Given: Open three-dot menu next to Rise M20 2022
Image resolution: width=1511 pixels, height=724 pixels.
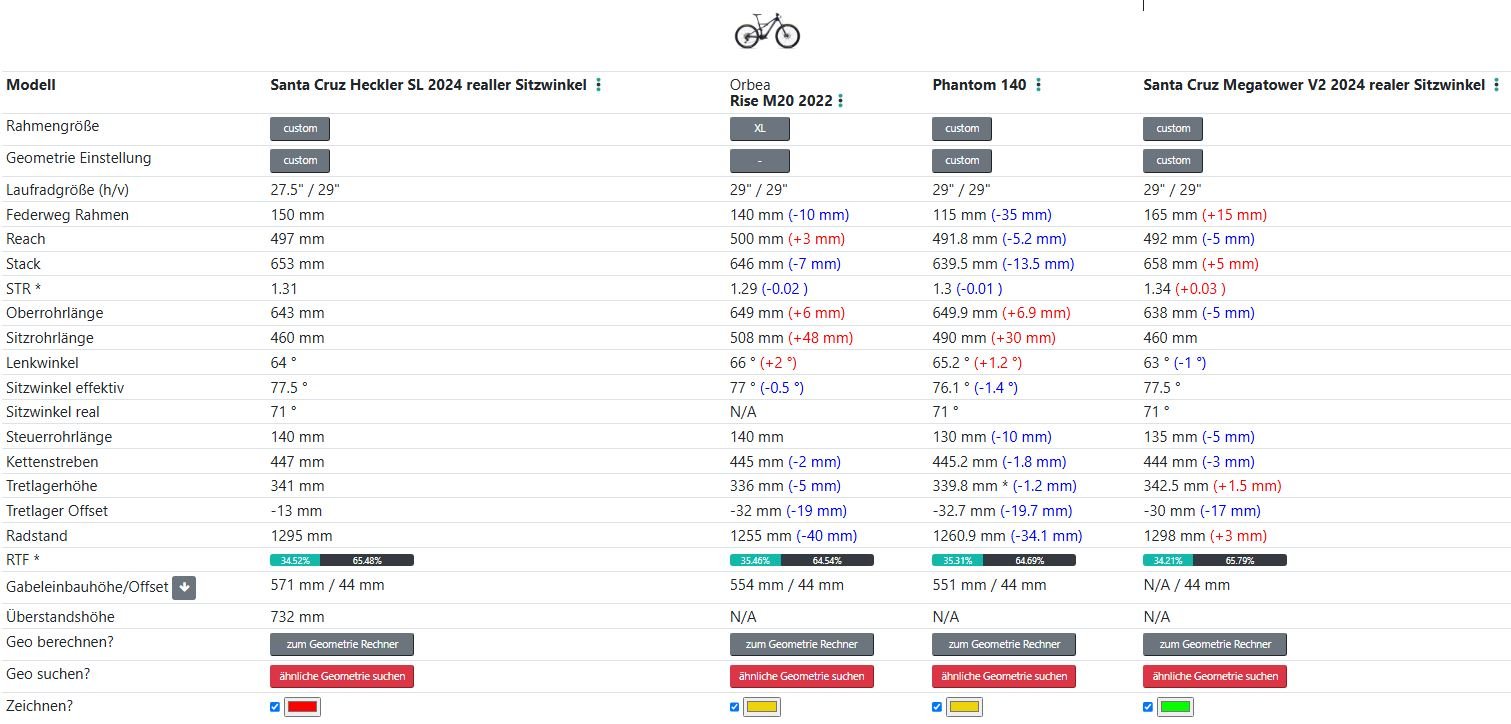Looking at the screenshot, I should pos(840,101).
